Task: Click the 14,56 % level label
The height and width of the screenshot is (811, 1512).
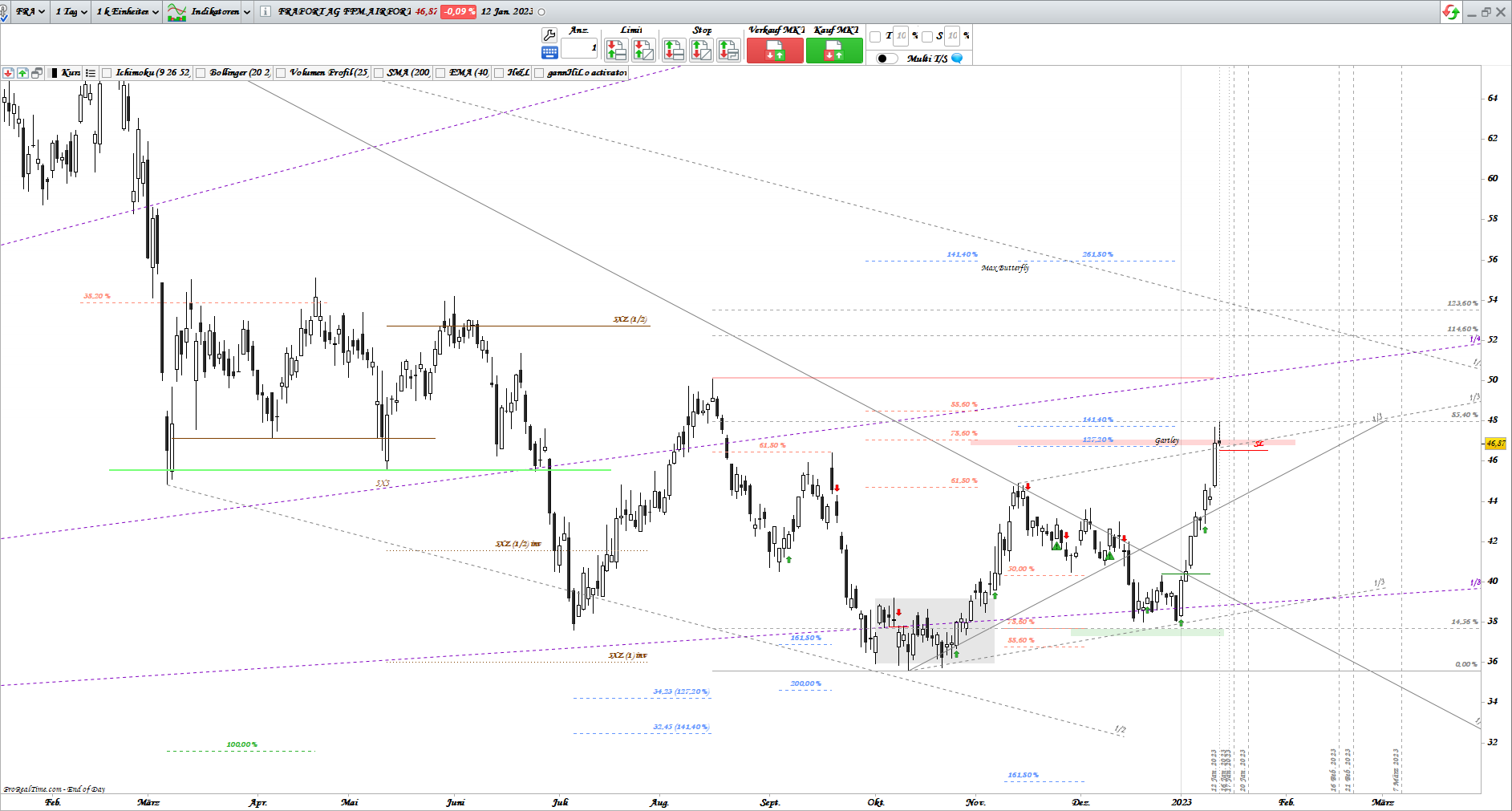Action: point(1465,622)
